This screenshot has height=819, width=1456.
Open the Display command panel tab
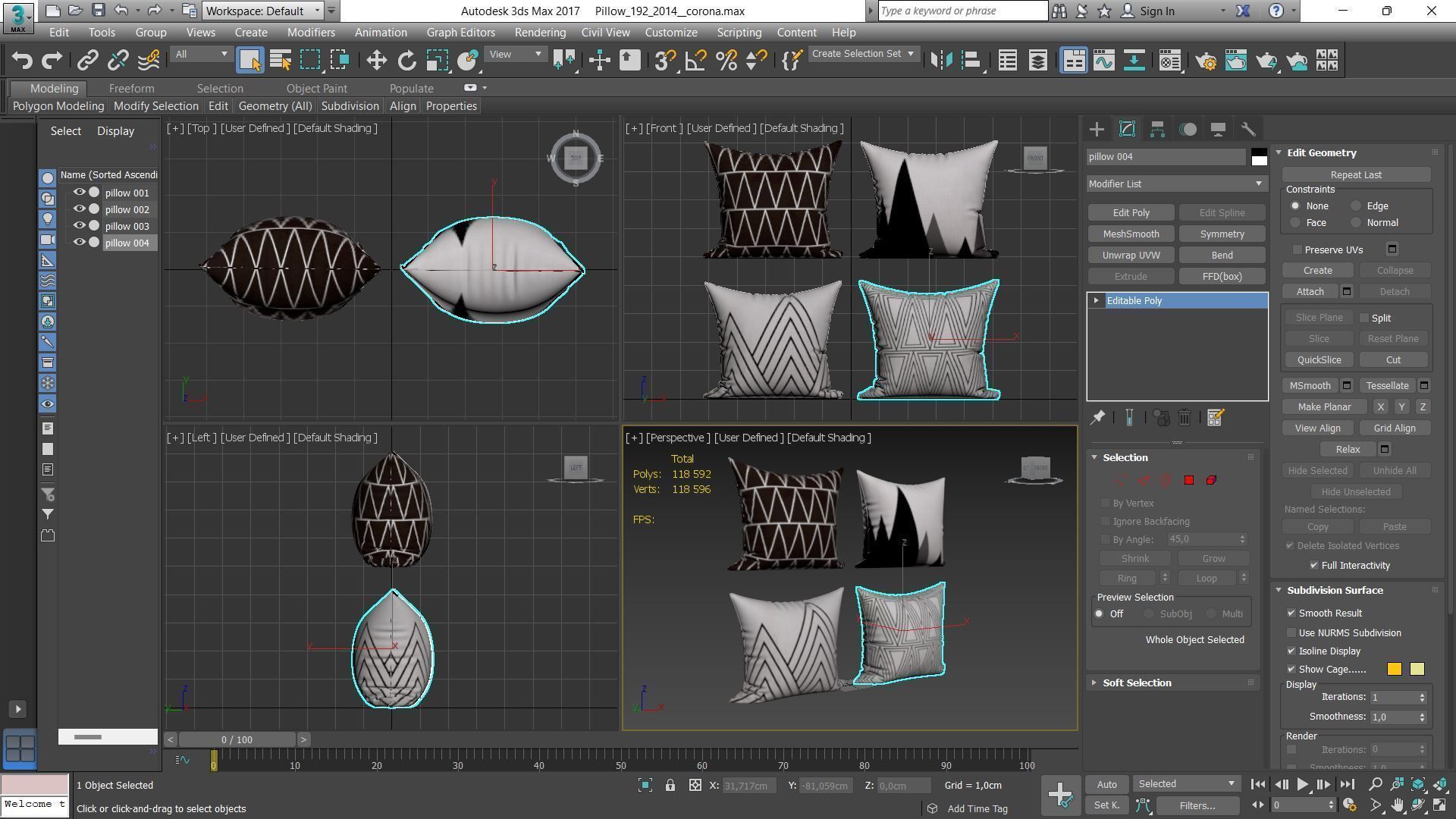[1218, 129]
